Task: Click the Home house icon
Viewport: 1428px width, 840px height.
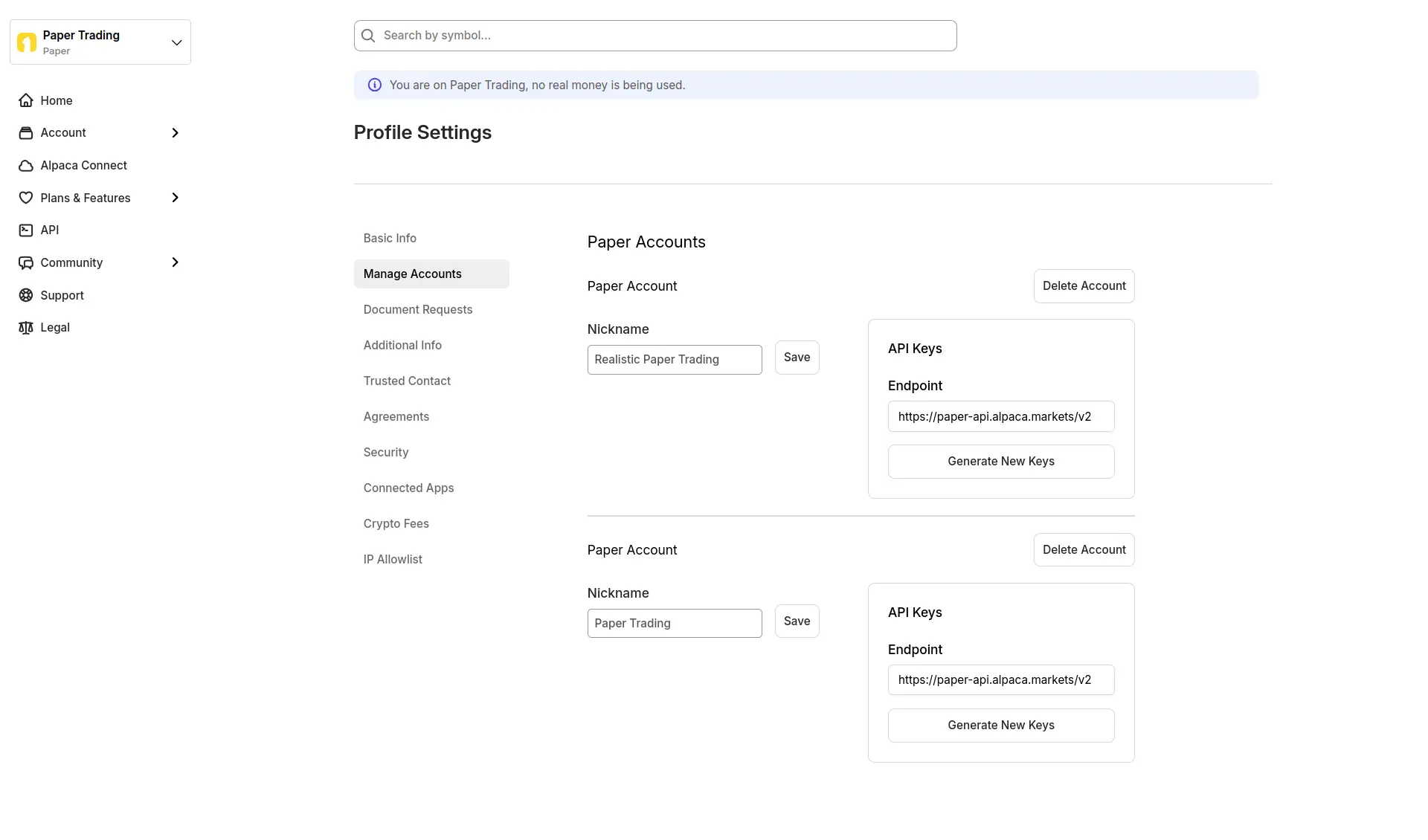Action: pyautogui.click(x=26, y=100)
